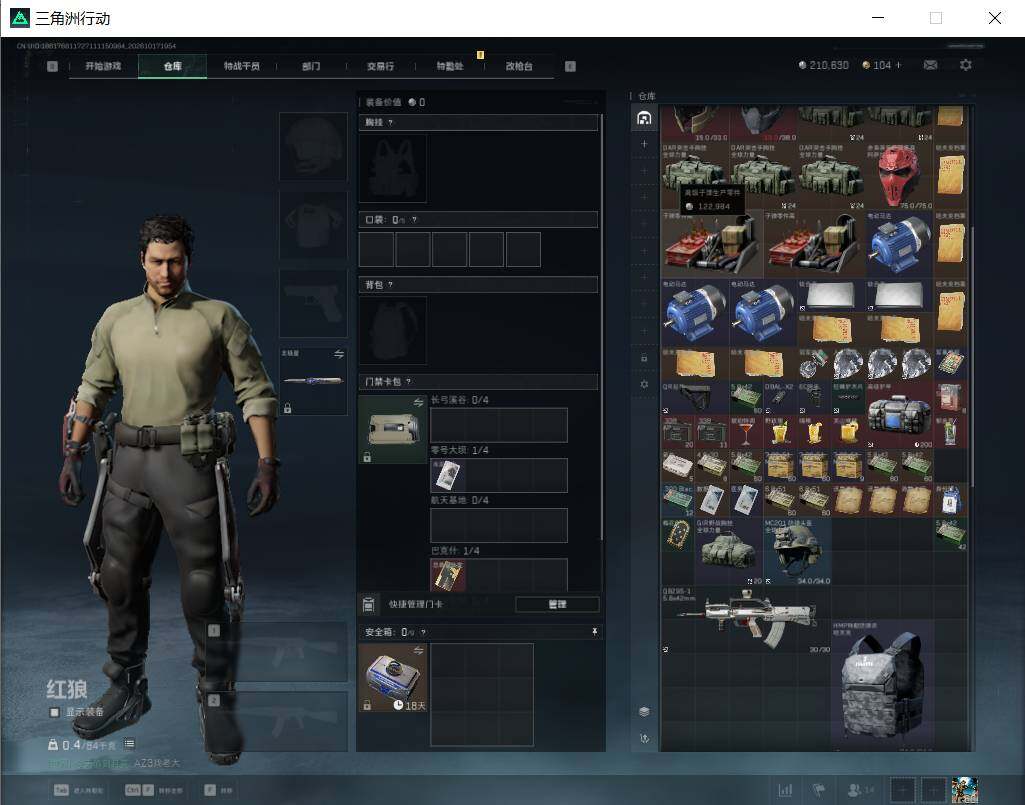The width and height of the screenshot is (1025, 805).
Task: Open the 特战干员 tab
Action: 241,66
